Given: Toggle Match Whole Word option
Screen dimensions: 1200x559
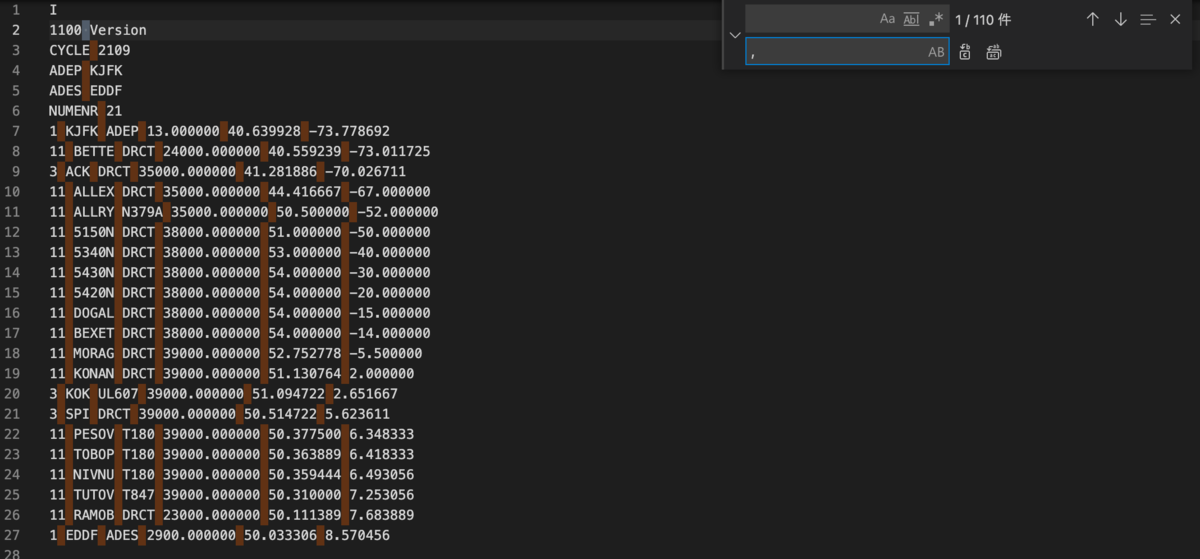Looking at the screenshot, I should [x=911, y=19].
